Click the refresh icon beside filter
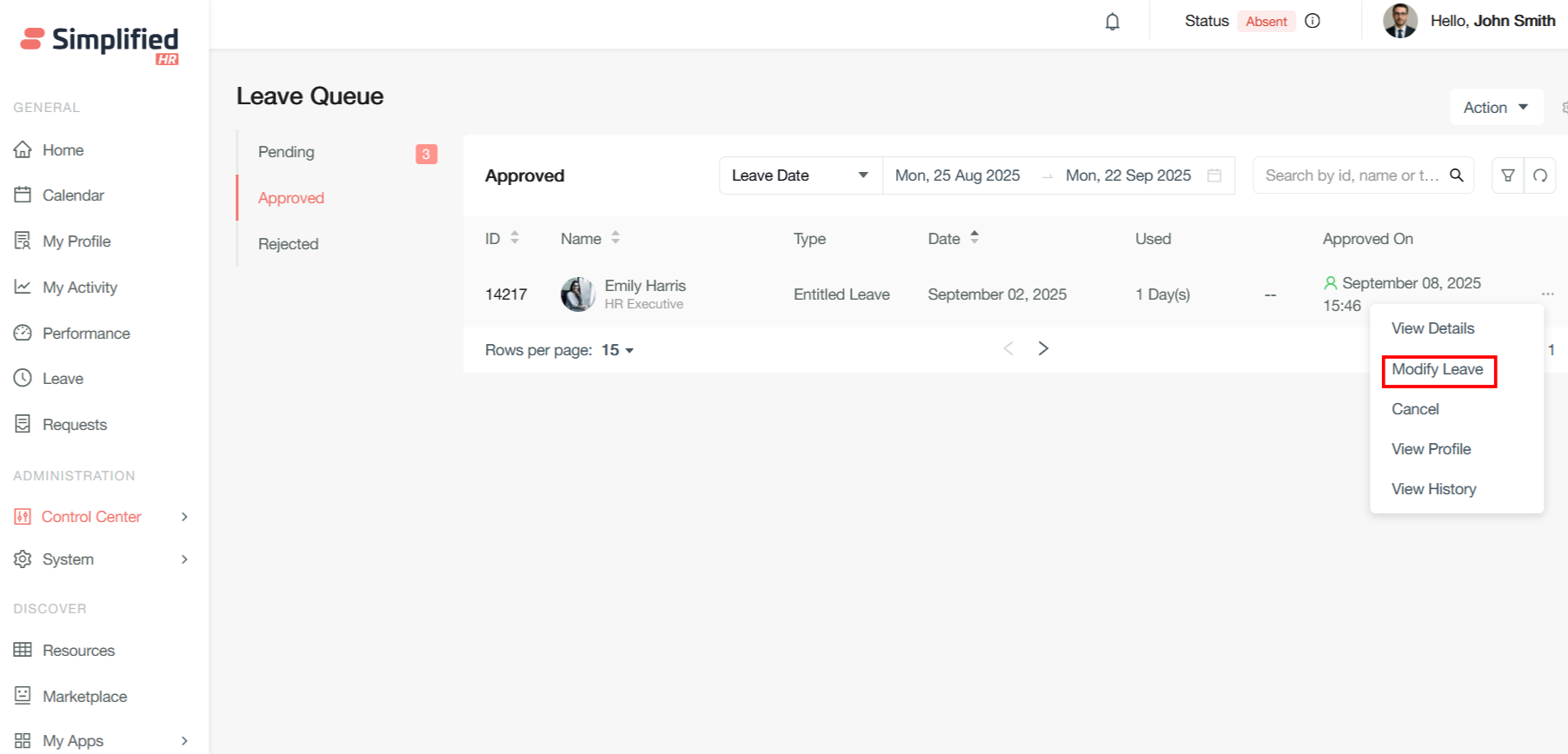The image size is (1568, 754). [1540, 175]
